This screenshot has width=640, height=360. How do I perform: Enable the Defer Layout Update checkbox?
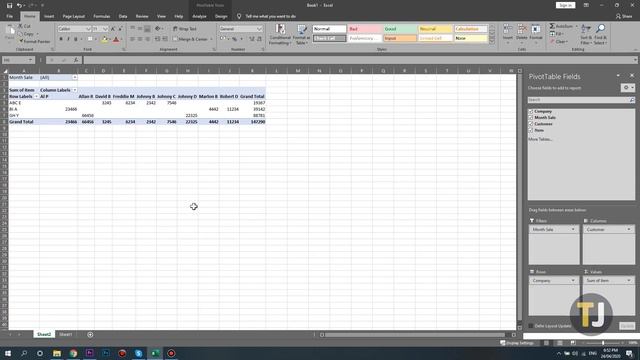point(531,326)
